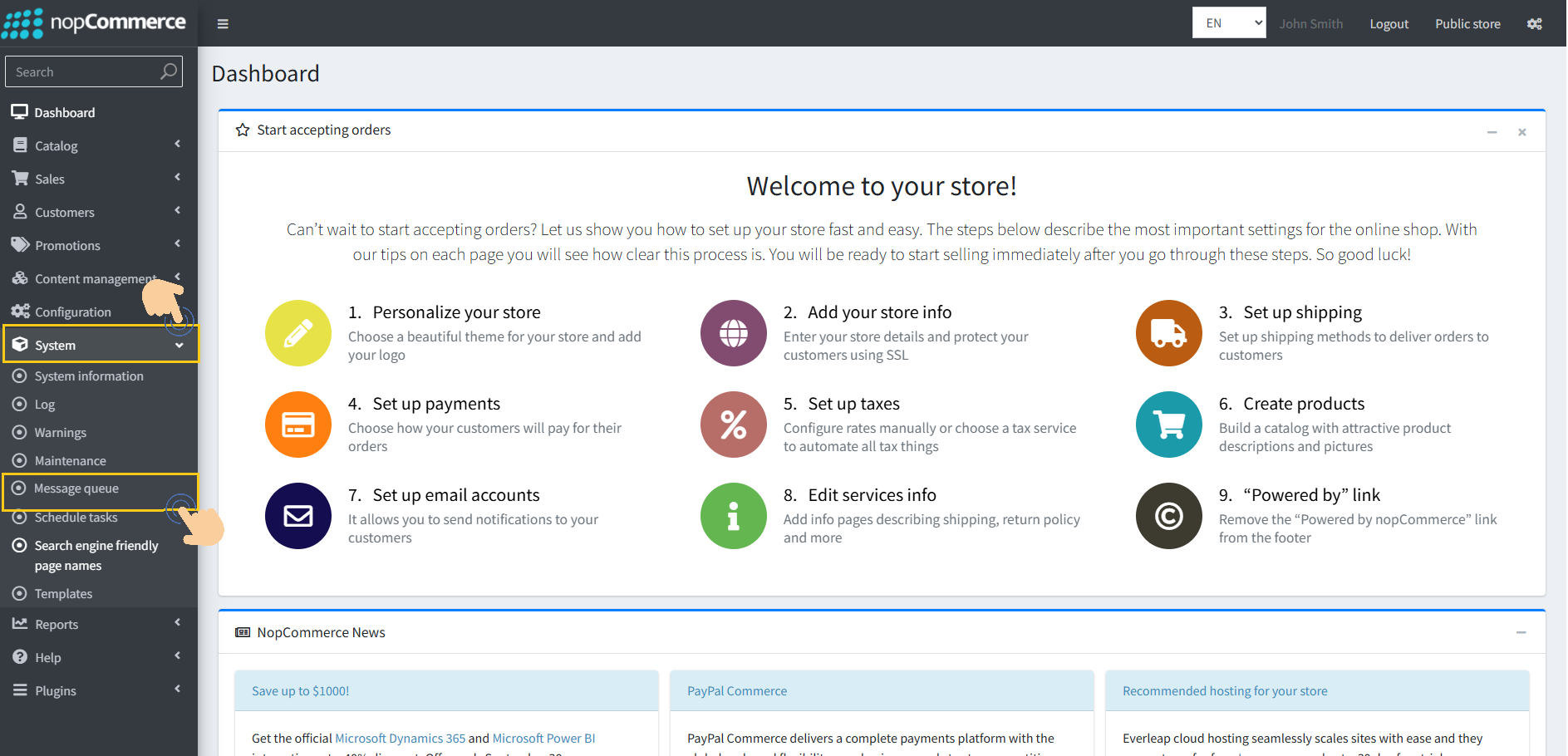Select Maintenance from System submenu

[x=70, y=460]
